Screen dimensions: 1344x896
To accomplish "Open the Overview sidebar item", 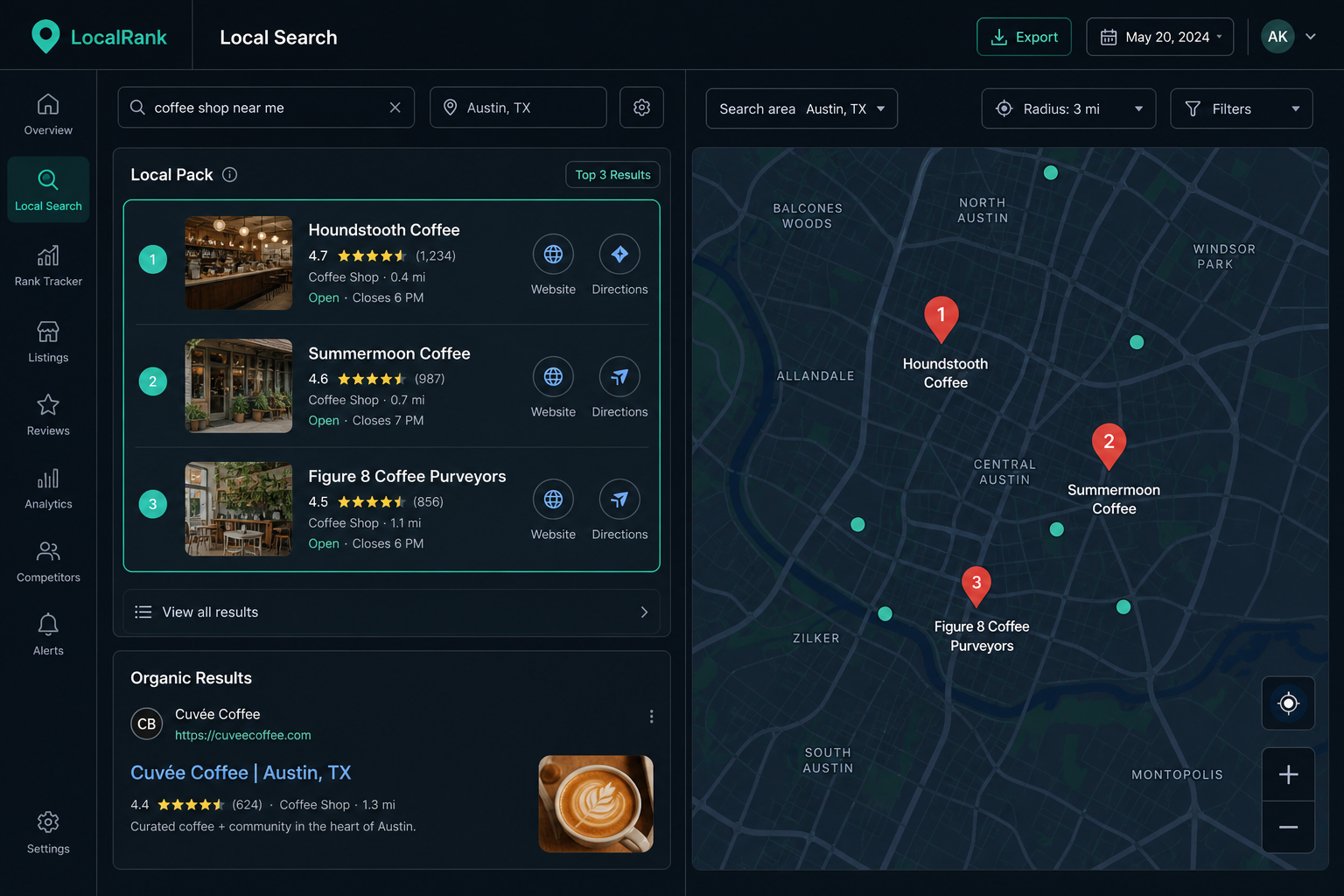I will [48, 115].
